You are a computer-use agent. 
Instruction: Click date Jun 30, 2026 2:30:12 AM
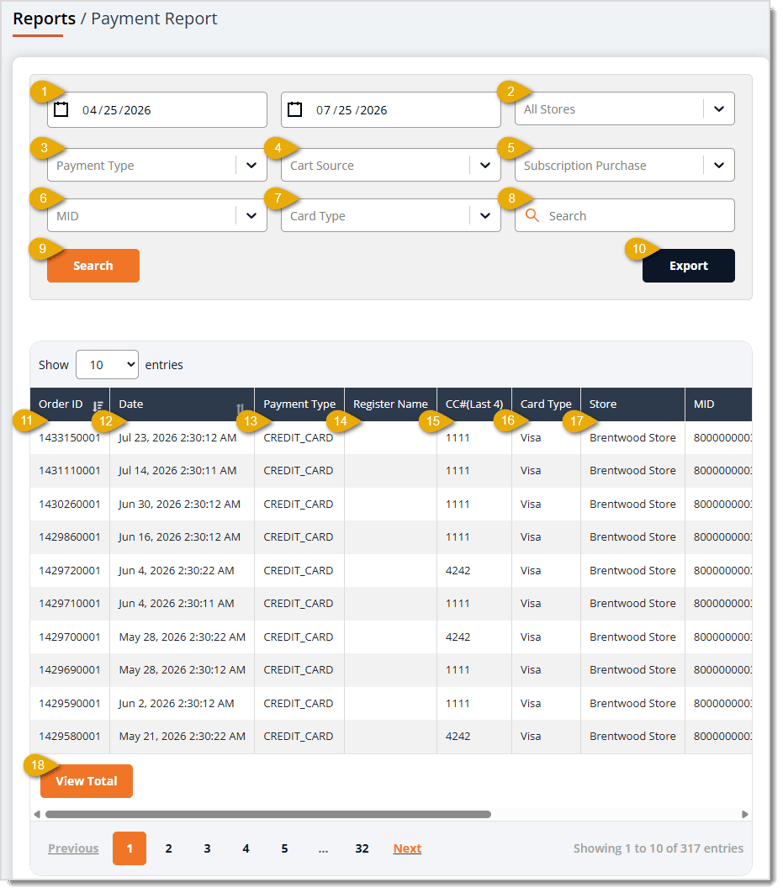(179, 504)
